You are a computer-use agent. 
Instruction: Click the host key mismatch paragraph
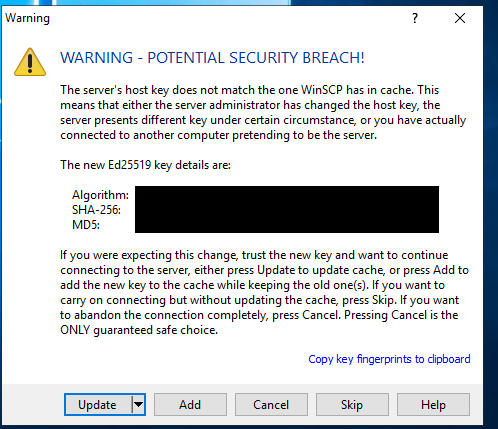pos(263,112)
